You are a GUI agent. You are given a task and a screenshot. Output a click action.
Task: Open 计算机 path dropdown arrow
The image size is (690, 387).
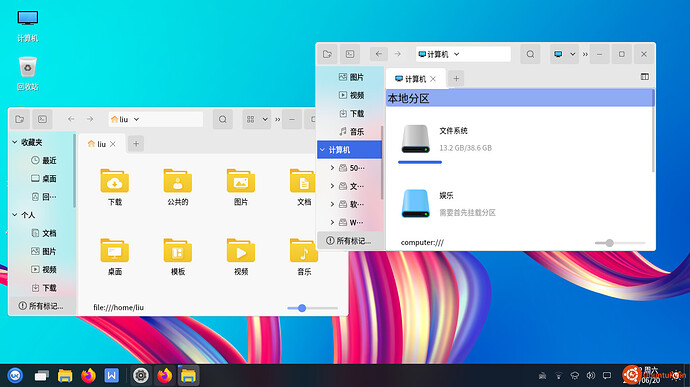click(x=457, y=54)
